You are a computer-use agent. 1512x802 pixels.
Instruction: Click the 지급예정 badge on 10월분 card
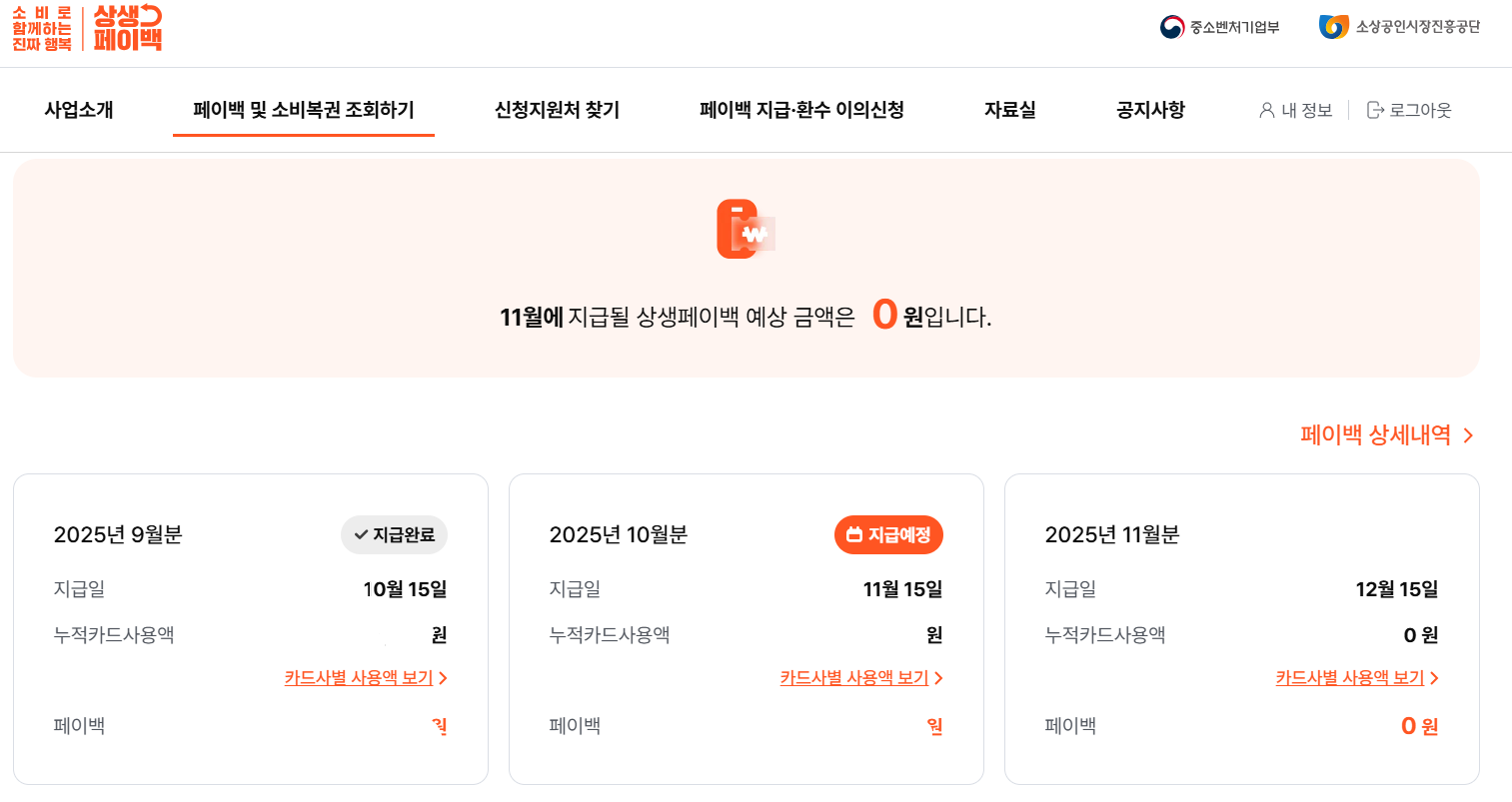(888, 535)
